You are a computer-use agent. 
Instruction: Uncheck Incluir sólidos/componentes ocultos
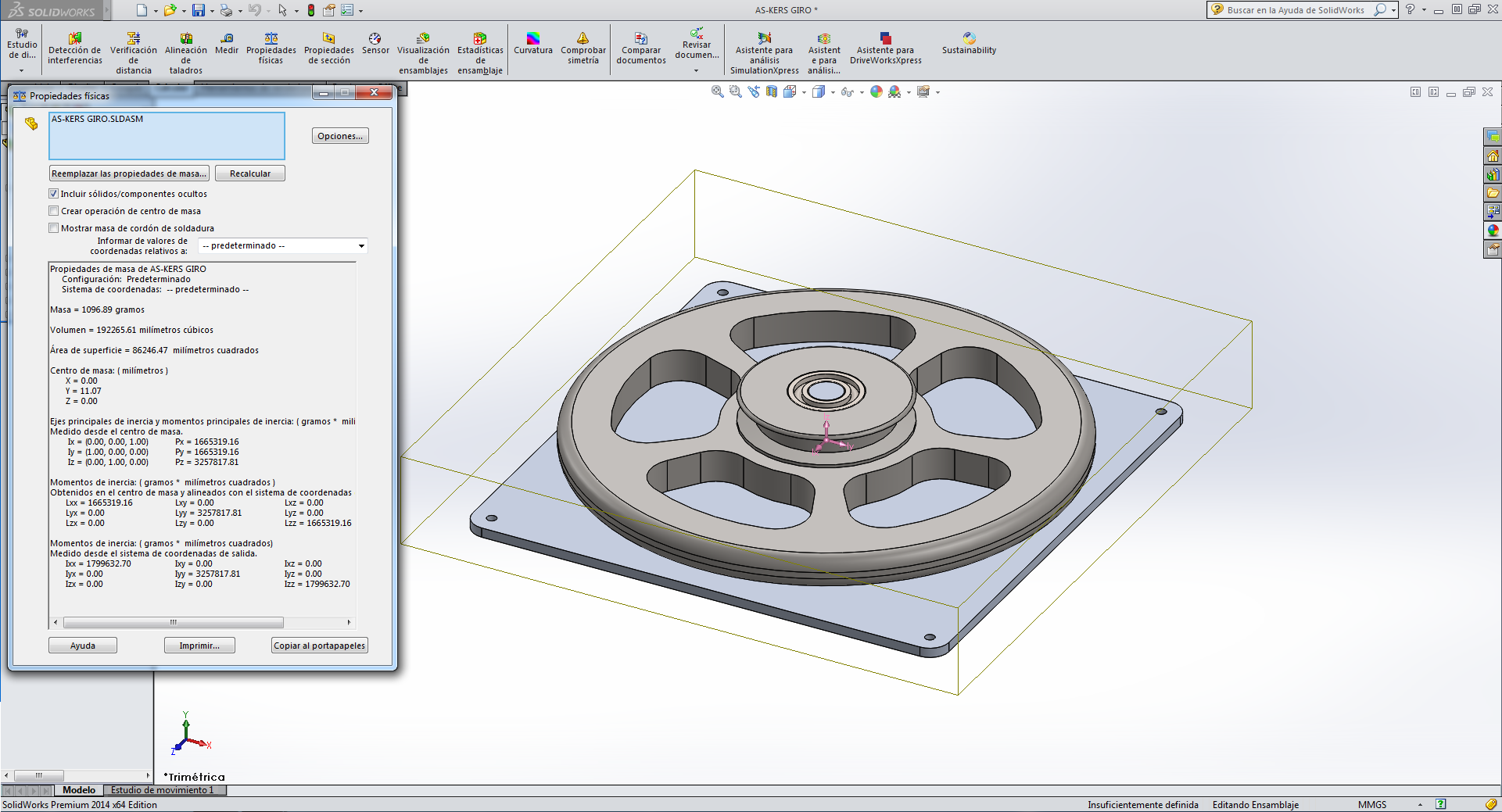54,194
